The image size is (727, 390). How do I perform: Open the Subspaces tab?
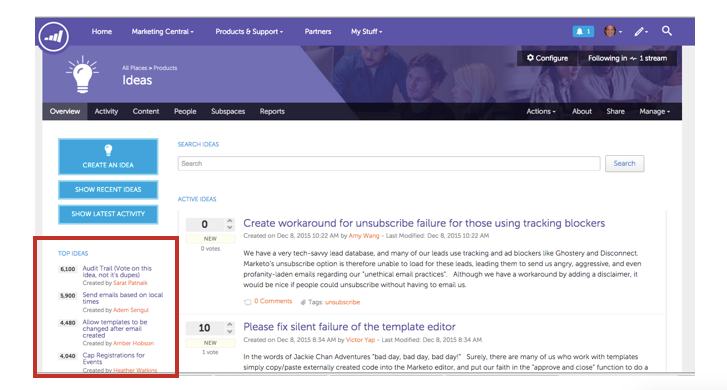[228, 111]
